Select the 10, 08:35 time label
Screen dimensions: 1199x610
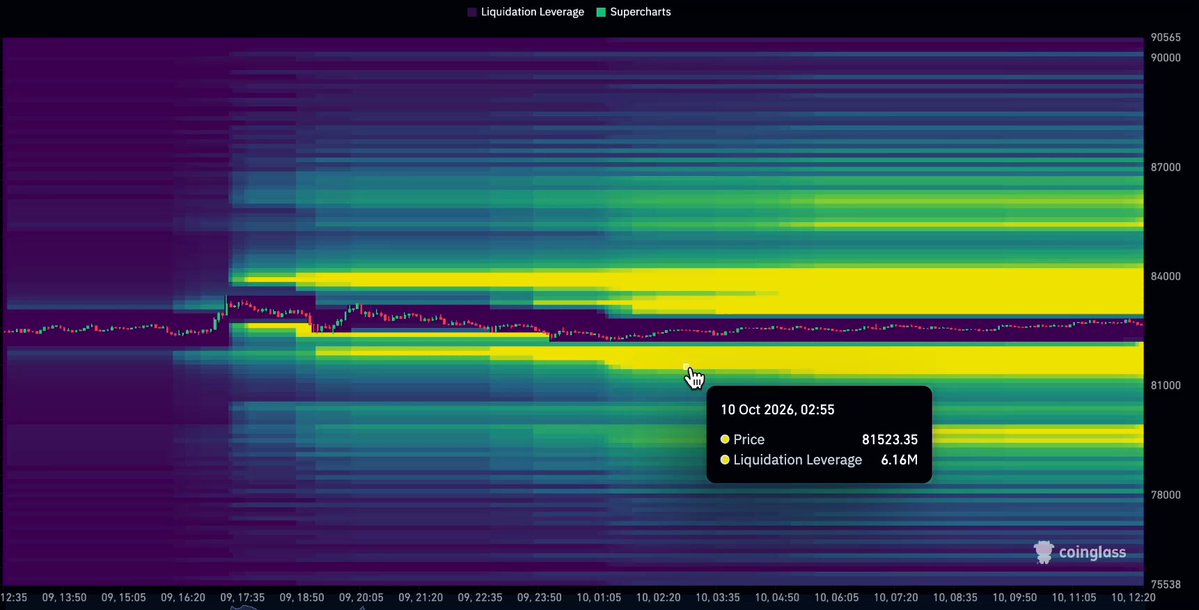point(954,598)
